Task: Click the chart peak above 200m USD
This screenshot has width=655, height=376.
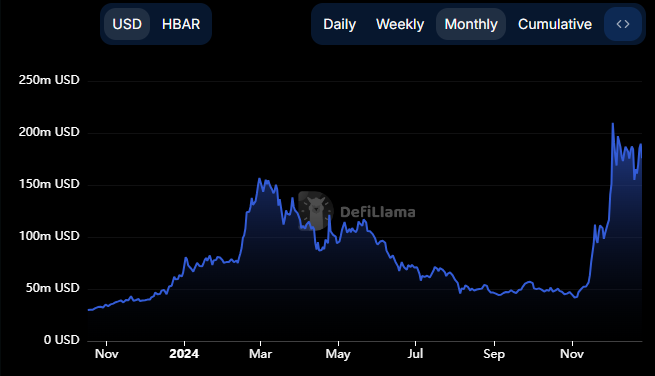Action: pos(613,124)
